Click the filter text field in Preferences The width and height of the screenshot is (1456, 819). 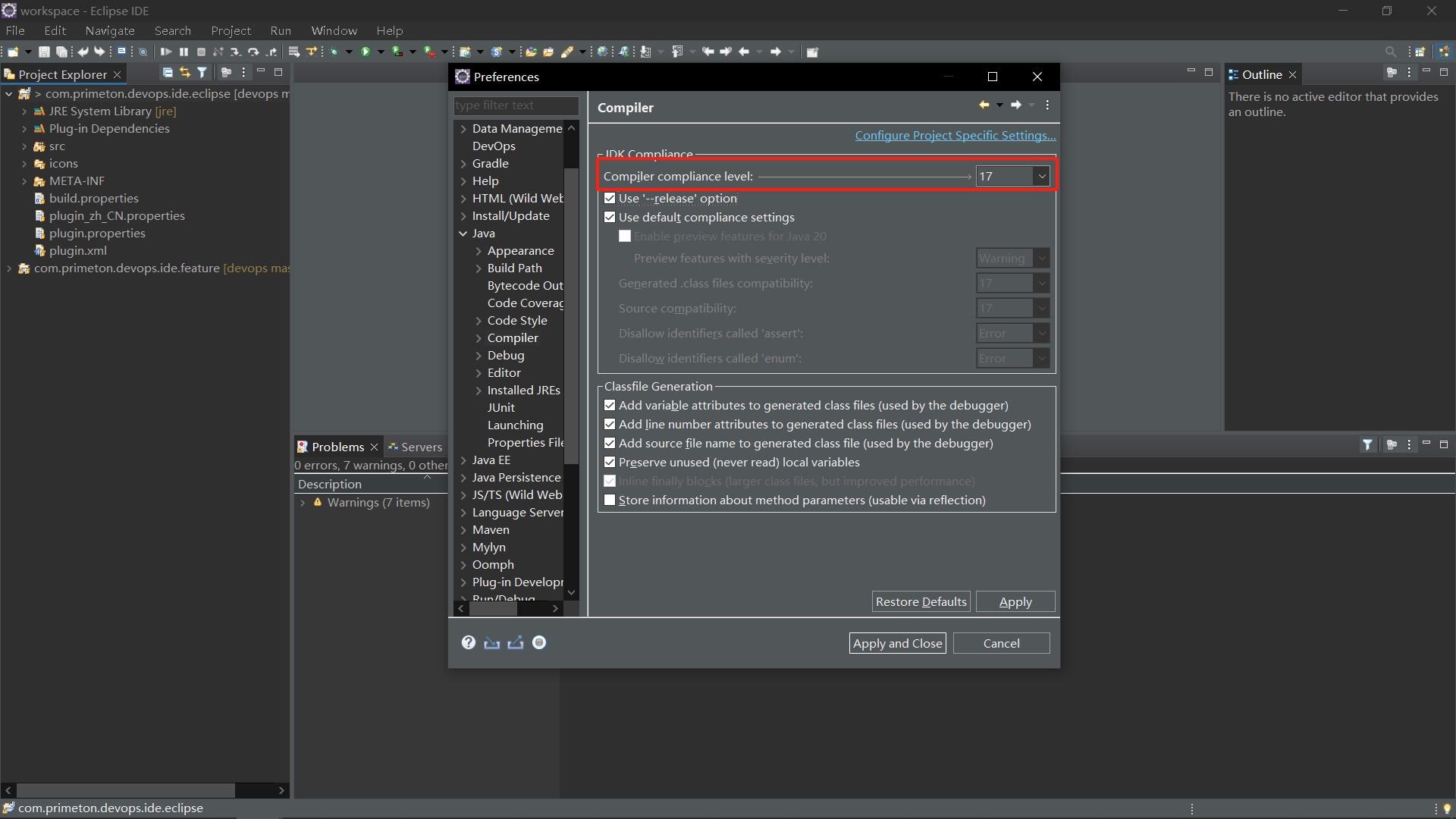click(516, 106)
